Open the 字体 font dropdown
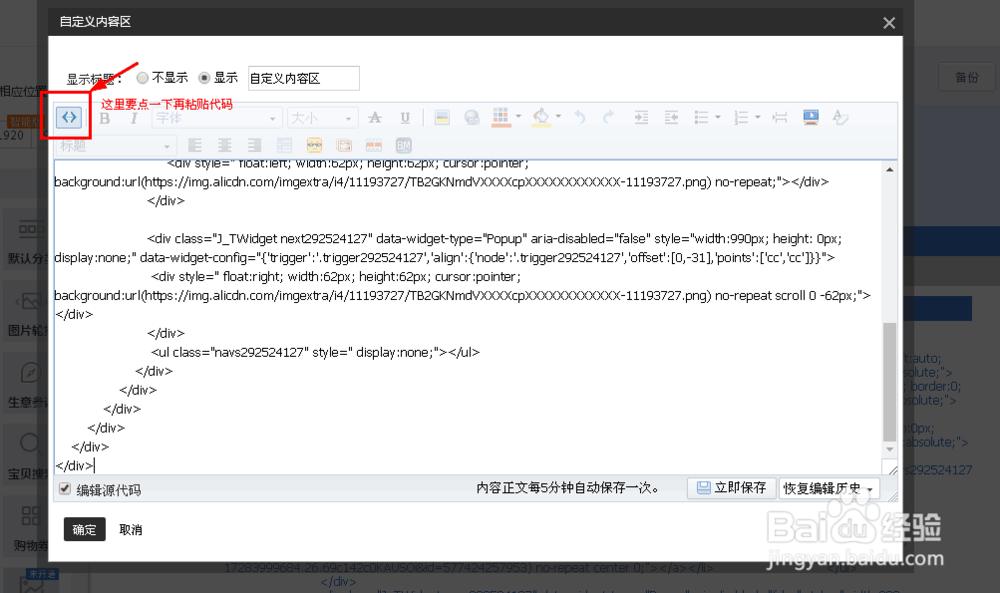 pos(217,118)
